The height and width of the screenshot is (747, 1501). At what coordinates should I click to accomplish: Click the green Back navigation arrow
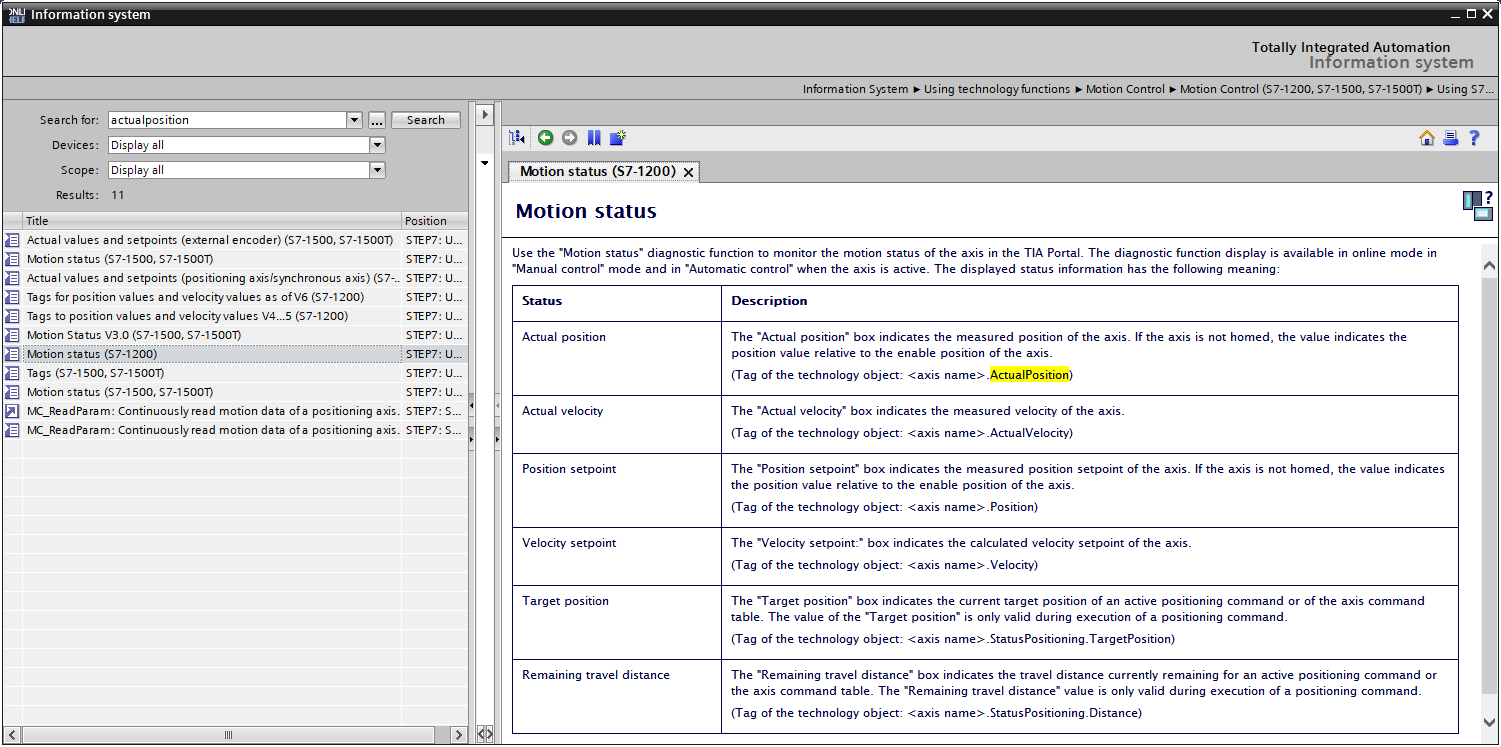point(545,138)
